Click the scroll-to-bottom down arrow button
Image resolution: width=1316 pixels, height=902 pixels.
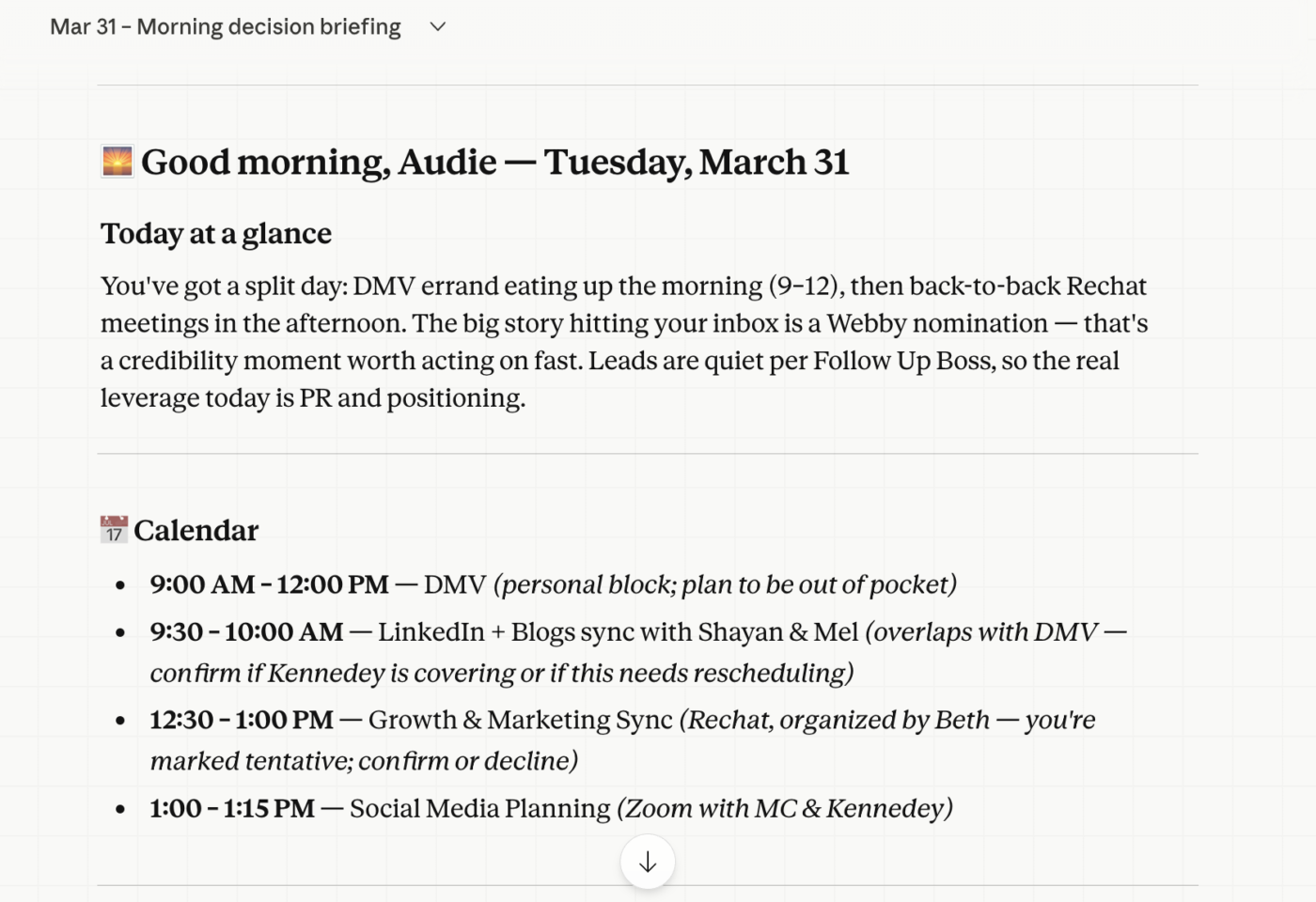(x=648, y=862)
